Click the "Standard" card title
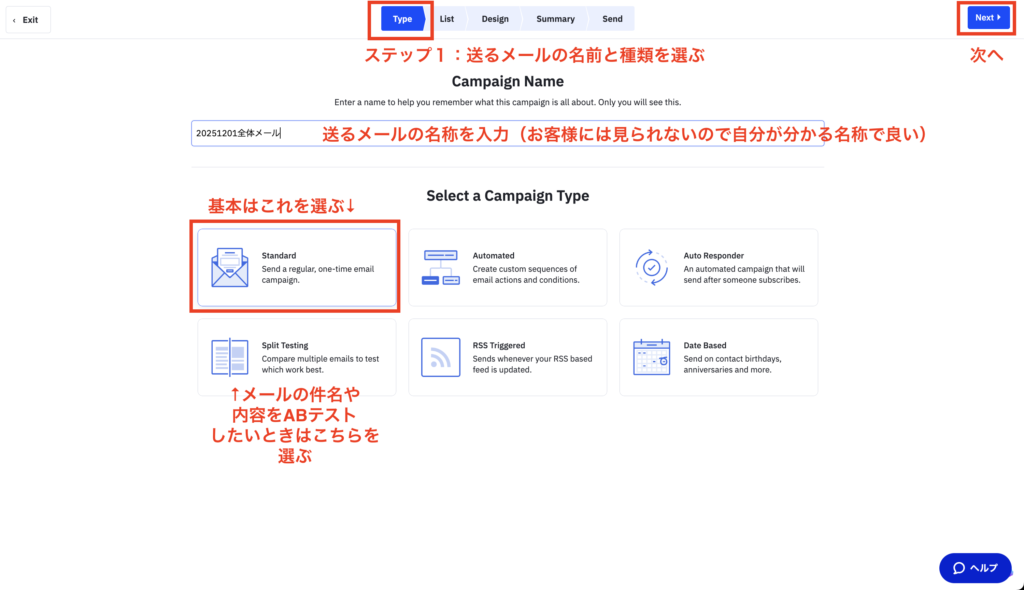 [279, 255]
